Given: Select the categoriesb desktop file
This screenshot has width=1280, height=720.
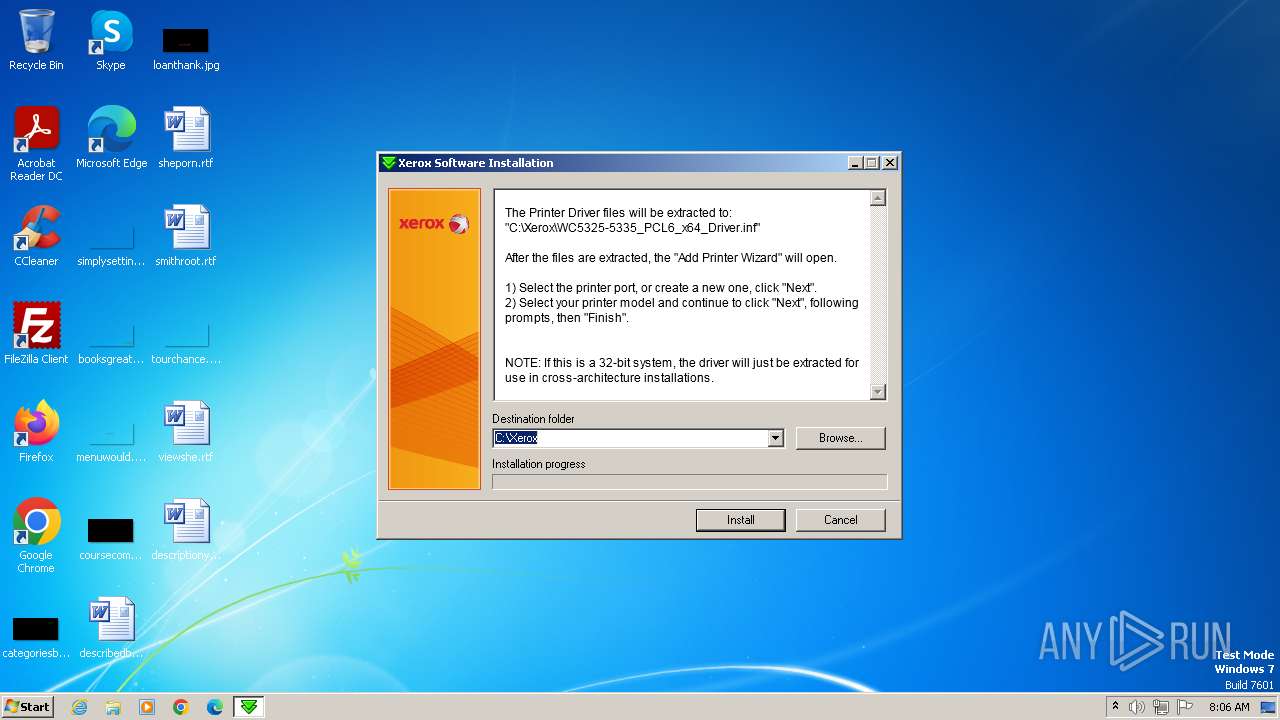Looking at the screenshot, I should 36,637.
